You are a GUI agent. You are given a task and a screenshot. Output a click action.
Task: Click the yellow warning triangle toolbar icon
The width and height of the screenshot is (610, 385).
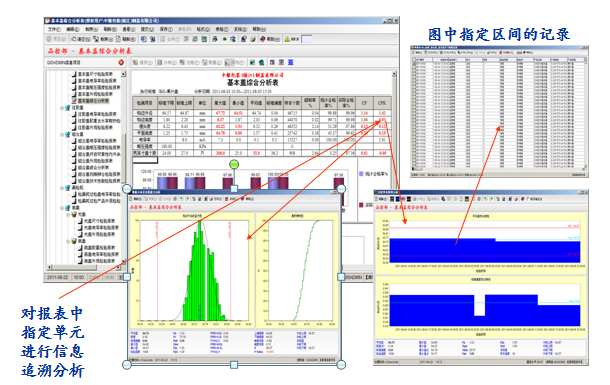(x=287, y=39)
